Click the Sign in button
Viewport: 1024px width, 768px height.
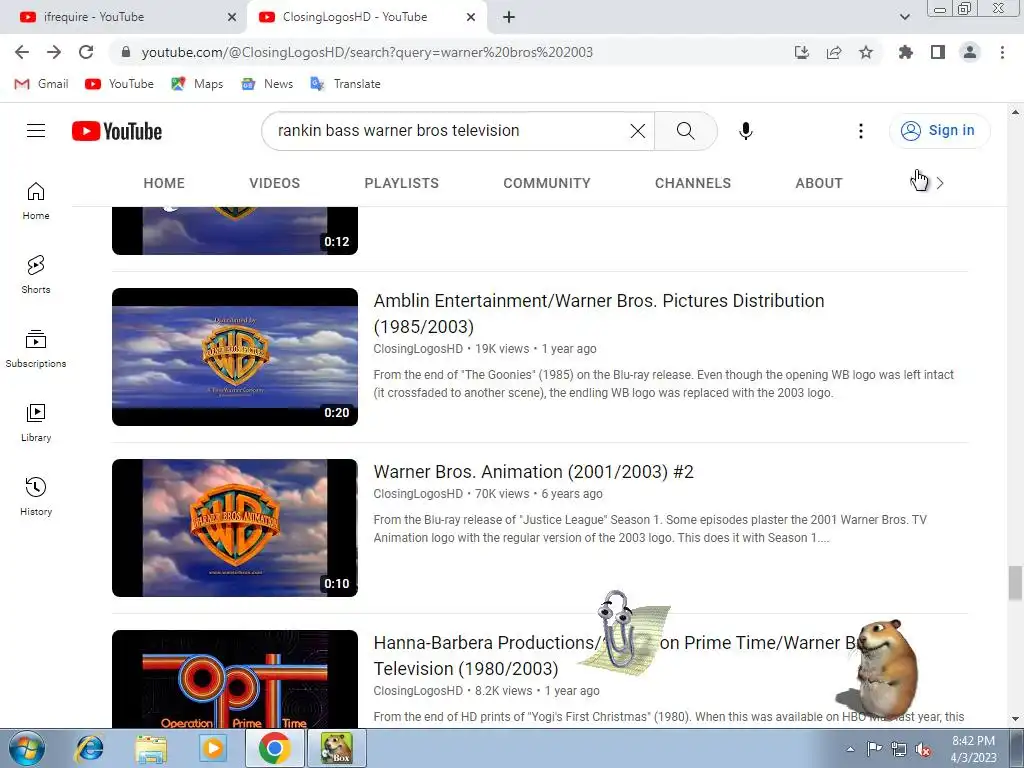pos(939,131)
